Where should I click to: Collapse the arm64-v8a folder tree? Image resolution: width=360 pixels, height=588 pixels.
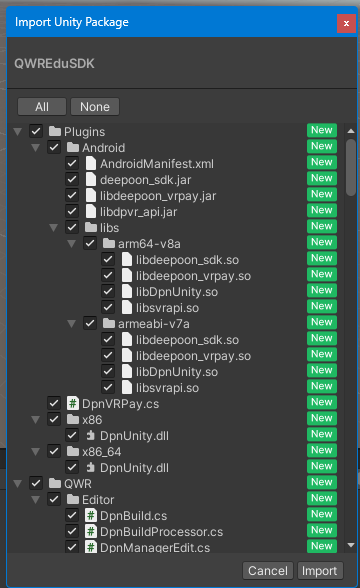tap(71, 244)
